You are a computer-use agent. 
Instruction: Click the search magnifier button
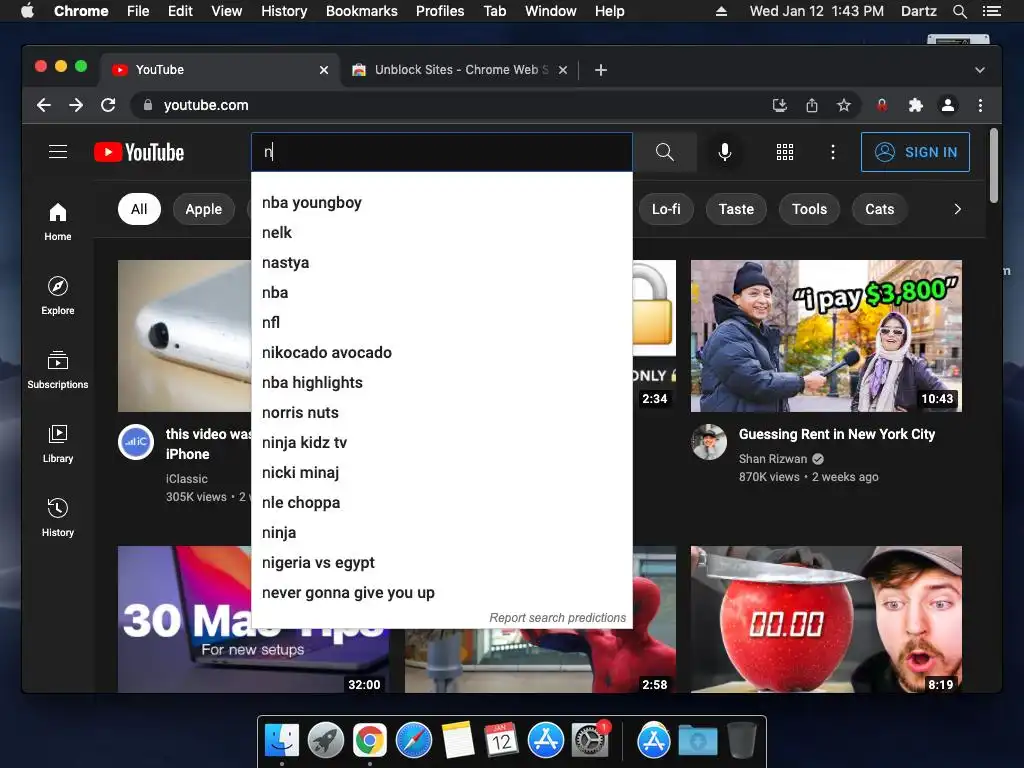tap(664, 152)
